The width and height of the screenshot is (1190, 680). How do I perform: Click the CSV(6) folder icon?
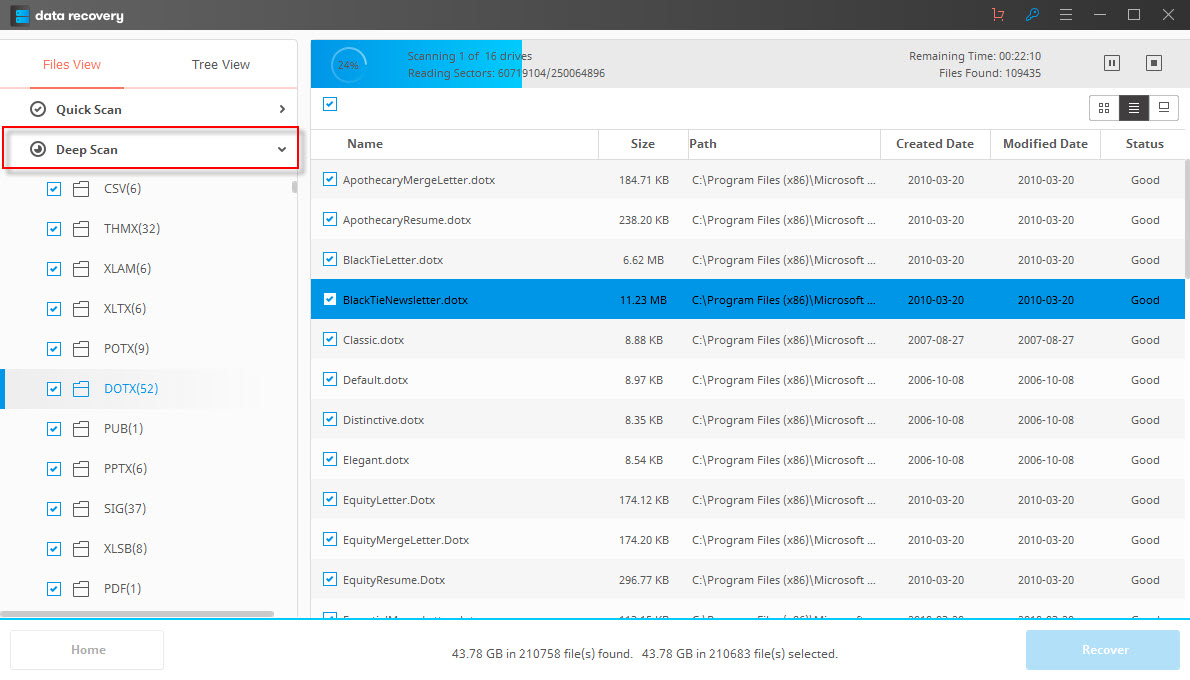click(81, 189)
